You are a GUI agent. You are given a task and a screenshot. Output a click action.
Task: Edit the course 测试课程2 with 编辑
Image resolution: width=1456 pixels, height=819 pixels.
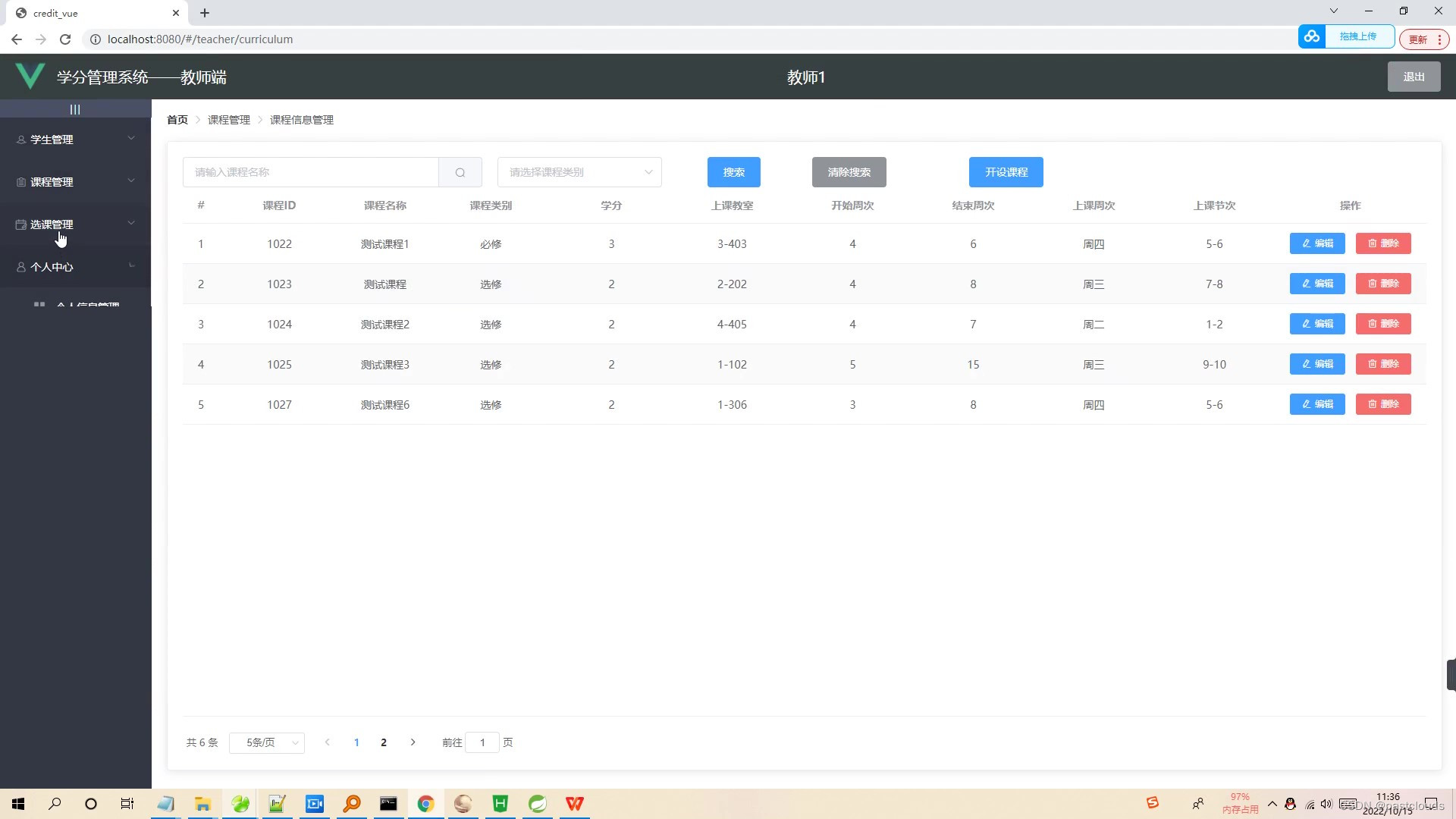pyautogui.click(x=1316, y=324)
